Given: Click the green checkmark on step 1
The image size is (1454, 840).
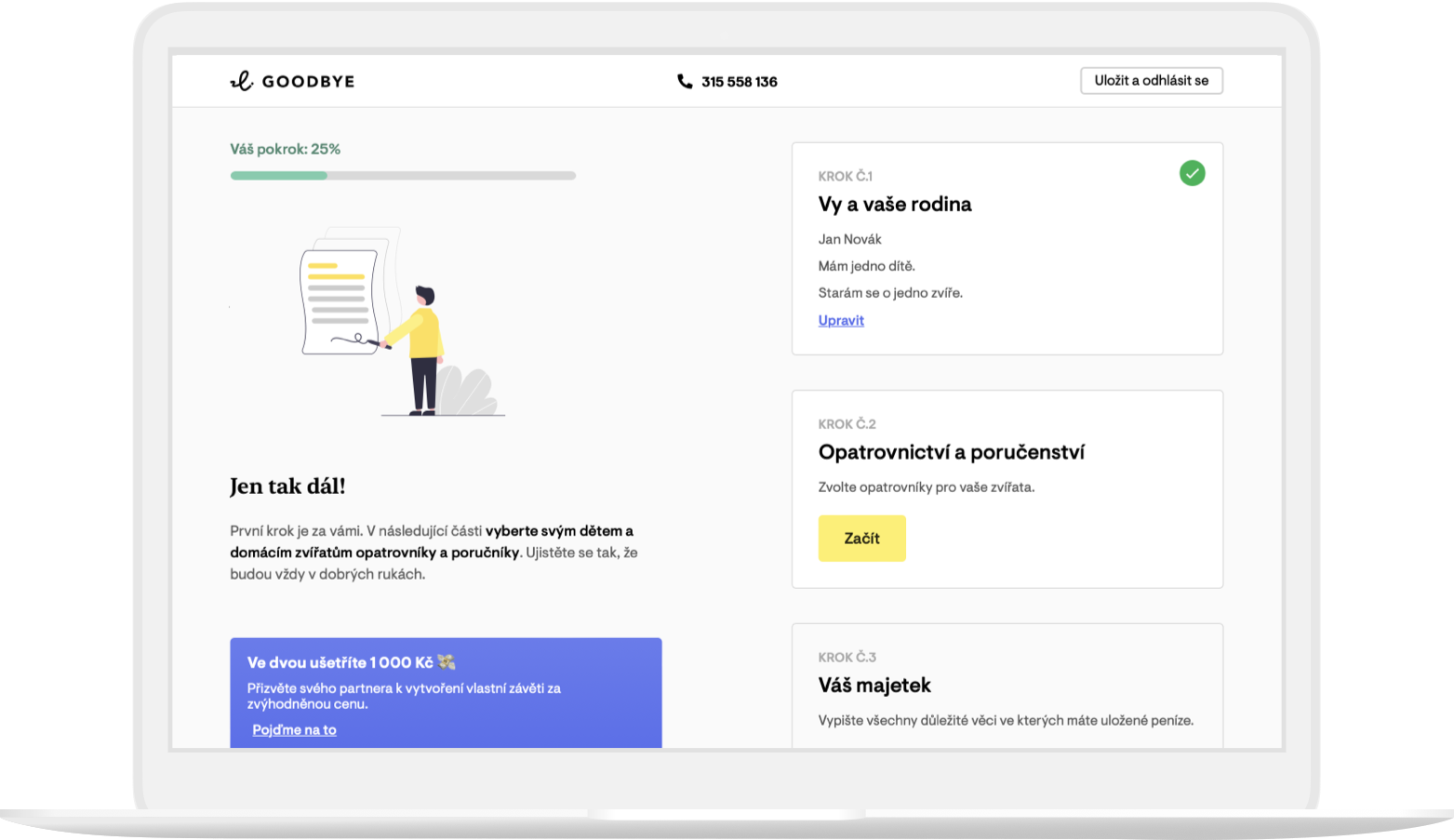Looking at the screenshot, I should tap(1192, 173).
